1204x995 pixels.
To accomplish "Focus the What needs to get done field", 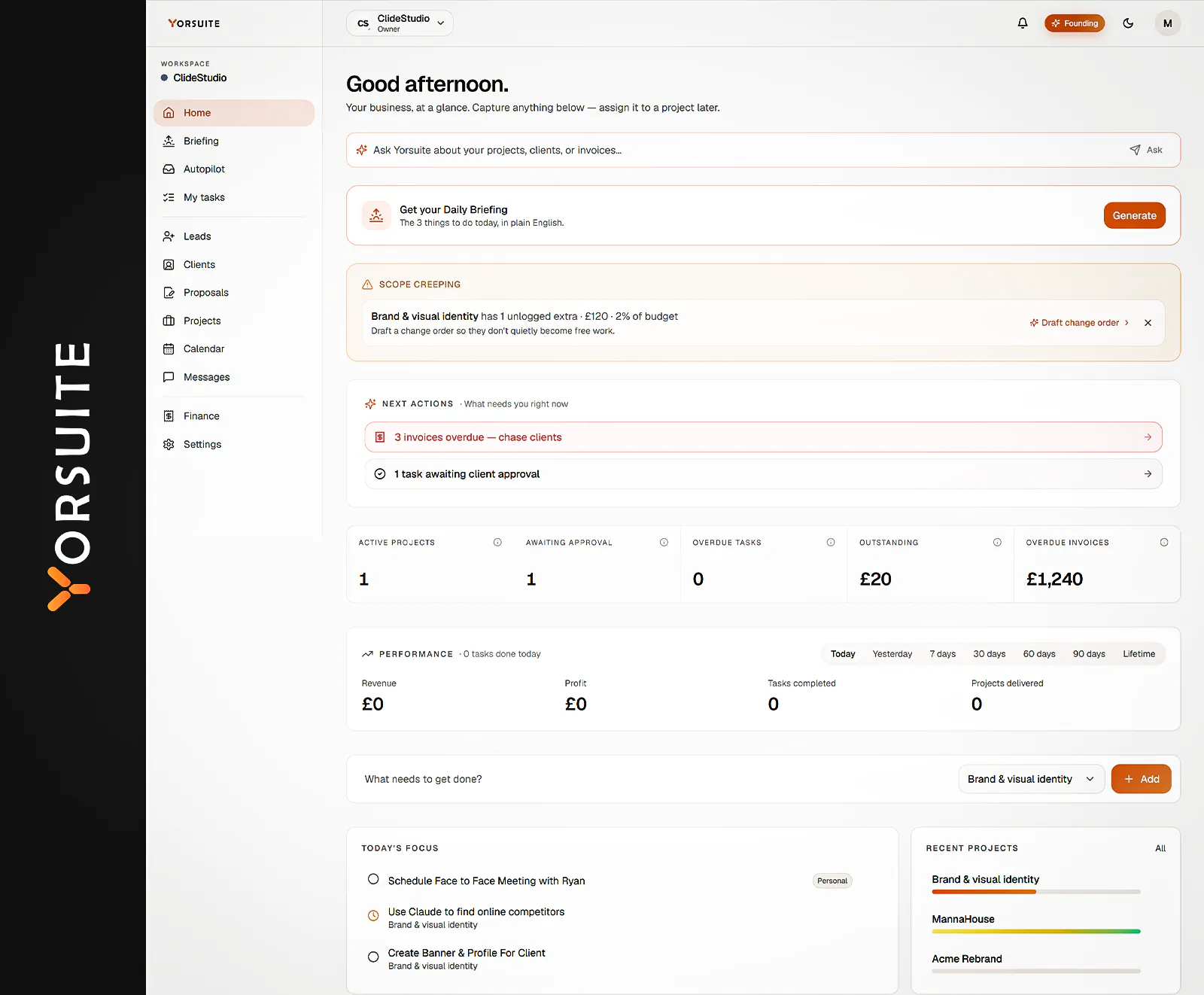I will pos(655,779).
